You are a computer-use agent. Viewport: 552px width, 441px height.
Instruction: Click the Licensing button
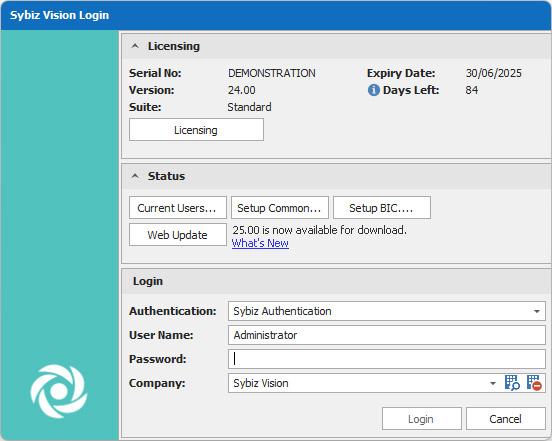tap(196, 130)
